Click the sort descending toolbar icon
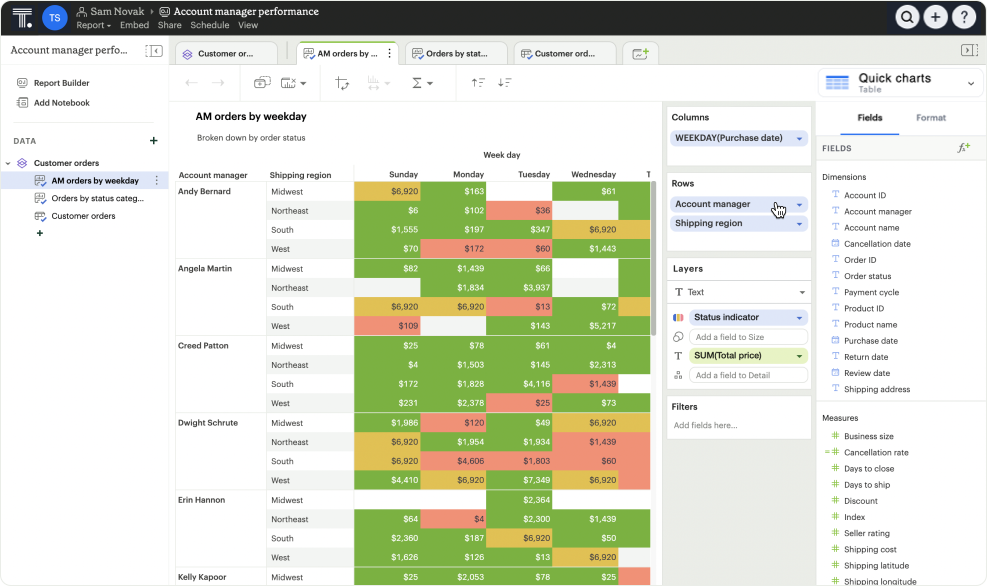This screenshot has width=987, height=586. pyautogui.click(x=505, y=83)
